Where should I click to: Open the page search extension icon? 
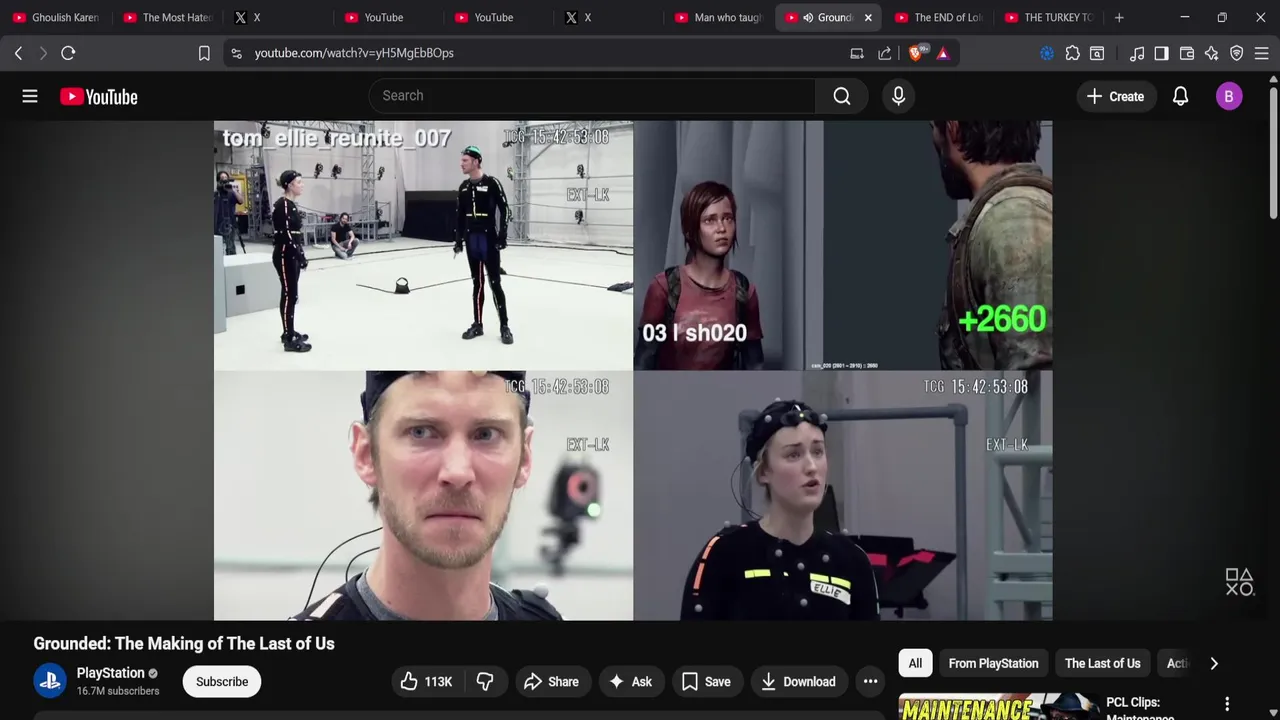click(1097, 53)
